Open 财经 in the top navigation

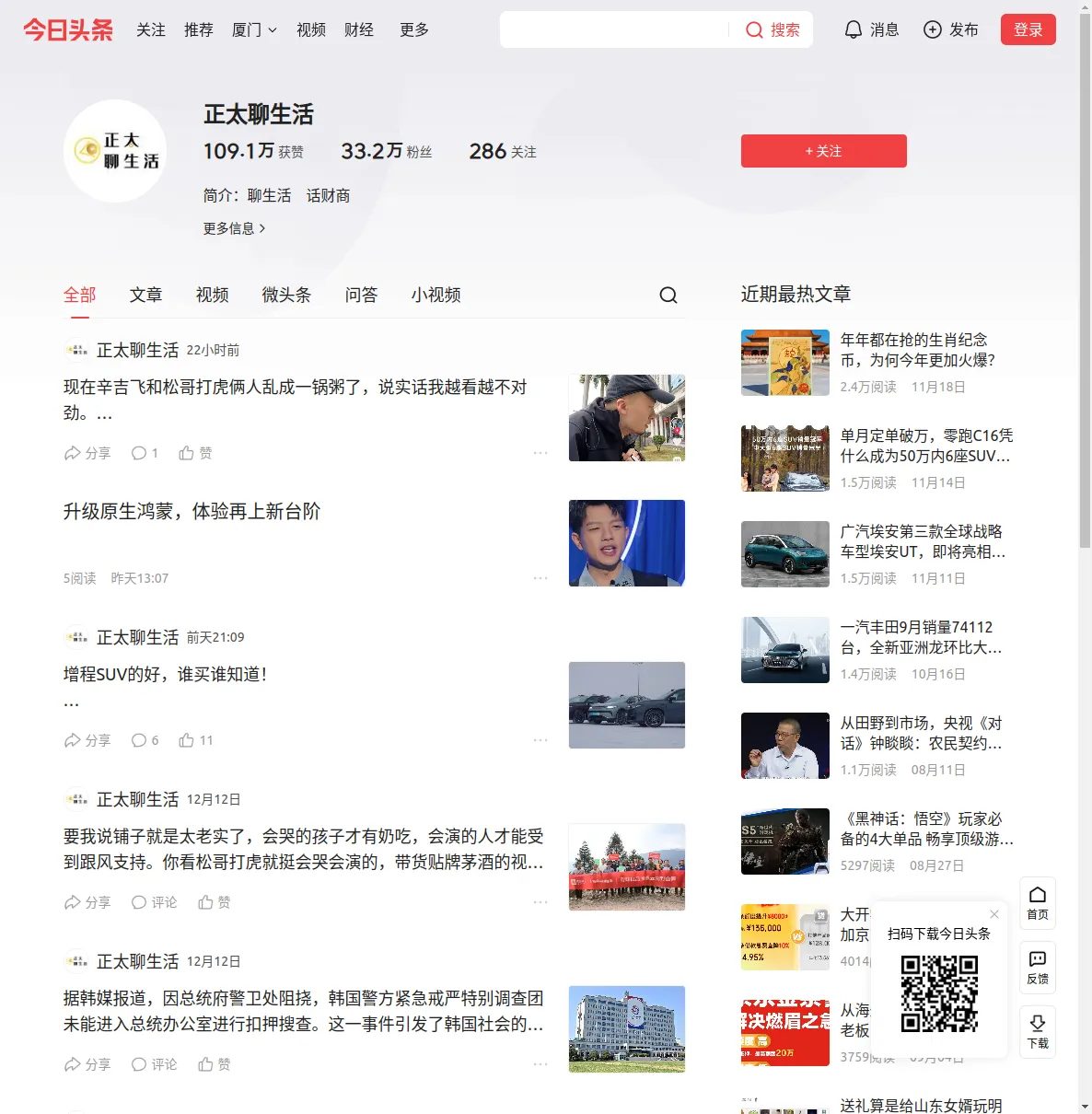click(x=359, y=29)
